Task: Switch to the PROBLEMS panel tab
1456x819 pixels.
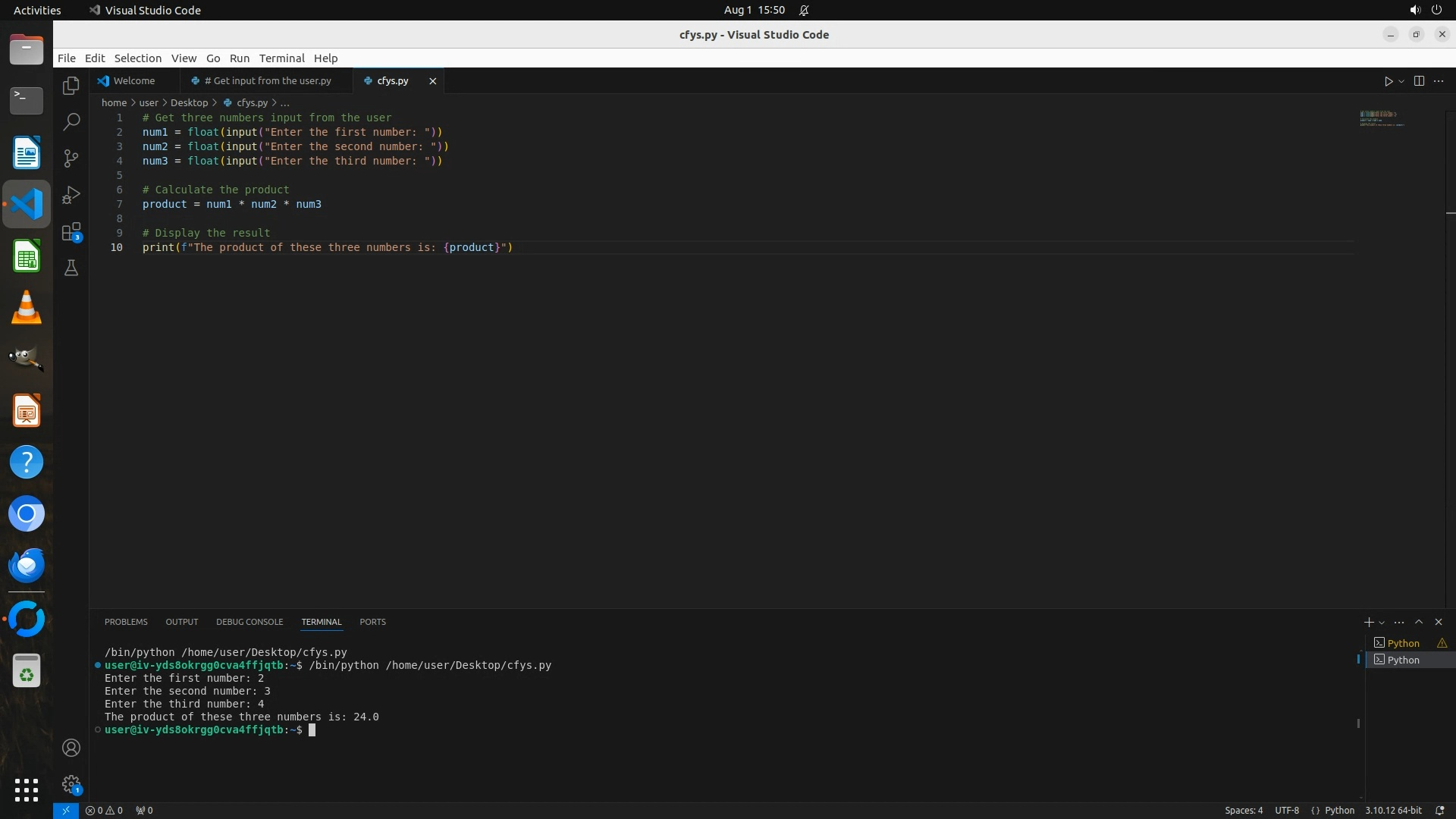Action: tap(126, 622)
